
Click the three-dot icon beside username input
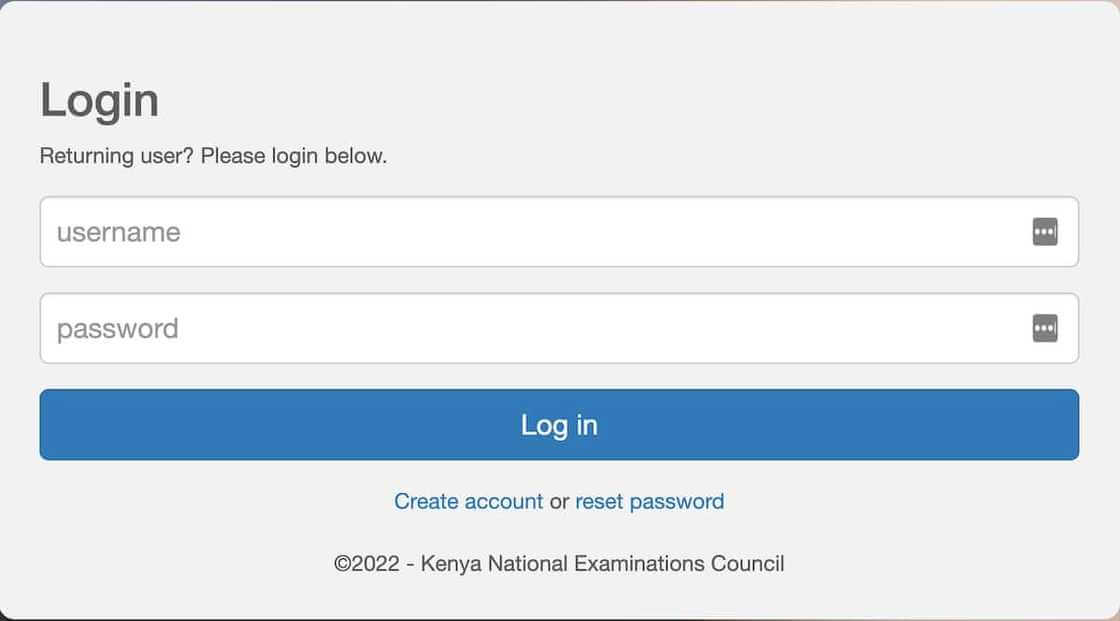point(1044,231)
